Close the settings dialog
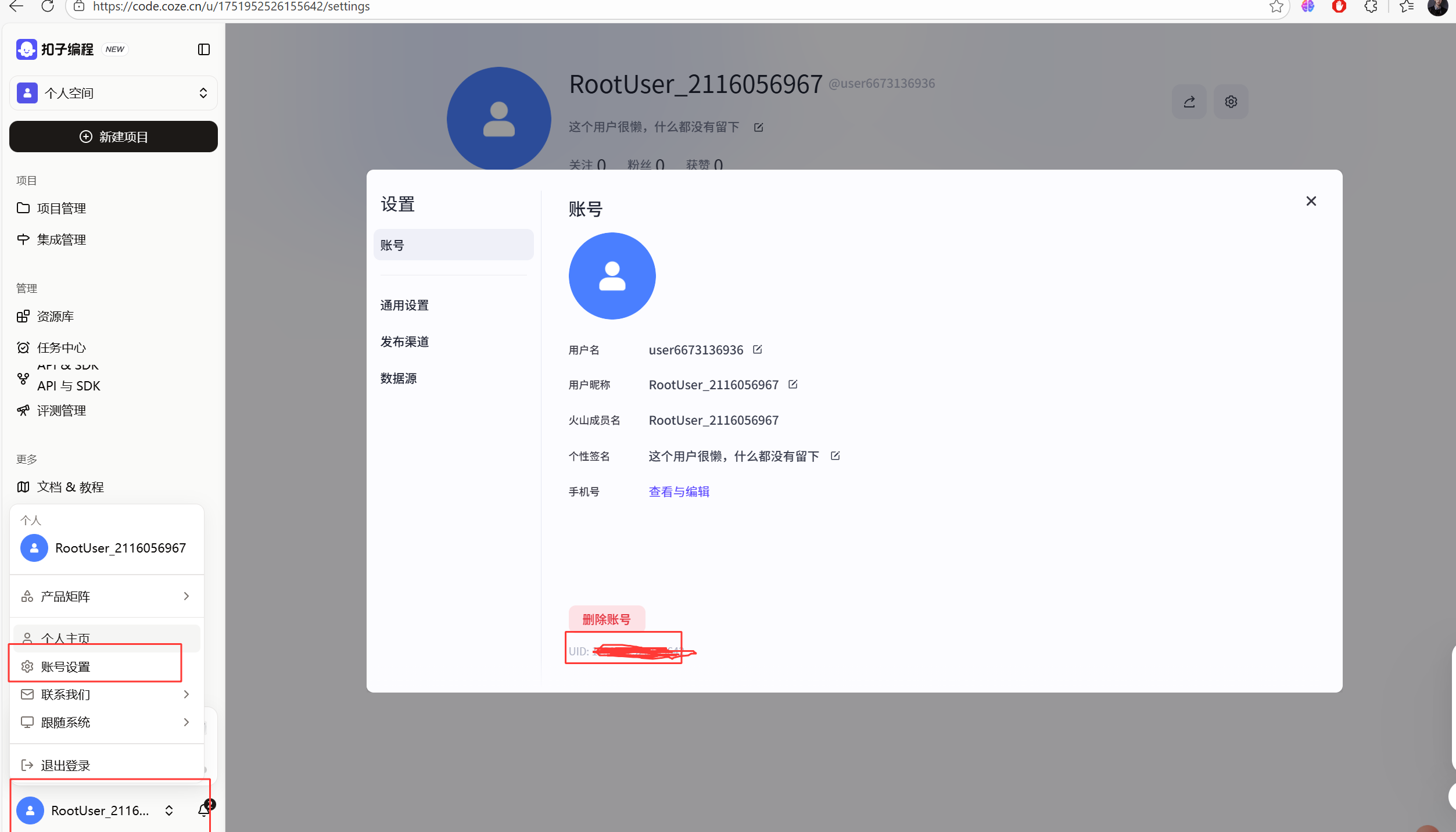This screenshot has width=1456, height=832. (x=1311, y=201)
